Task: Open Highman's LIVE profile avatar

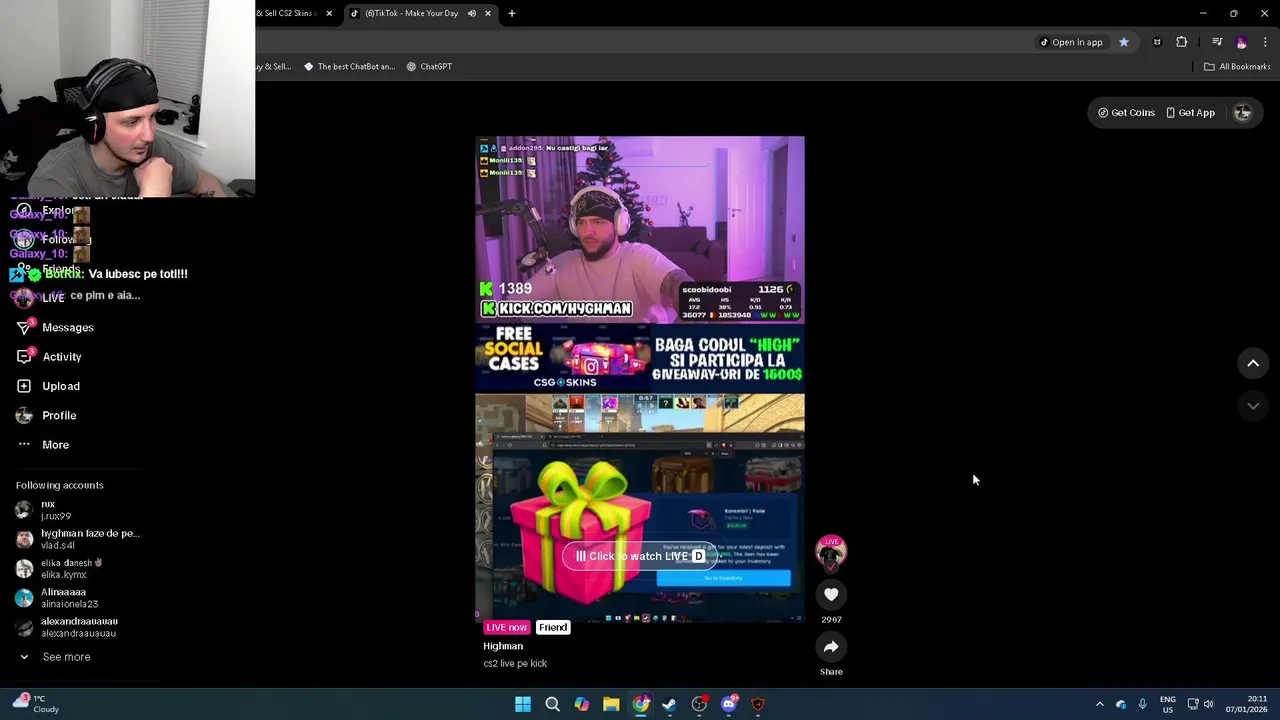Action: click(x=831, y=552)
